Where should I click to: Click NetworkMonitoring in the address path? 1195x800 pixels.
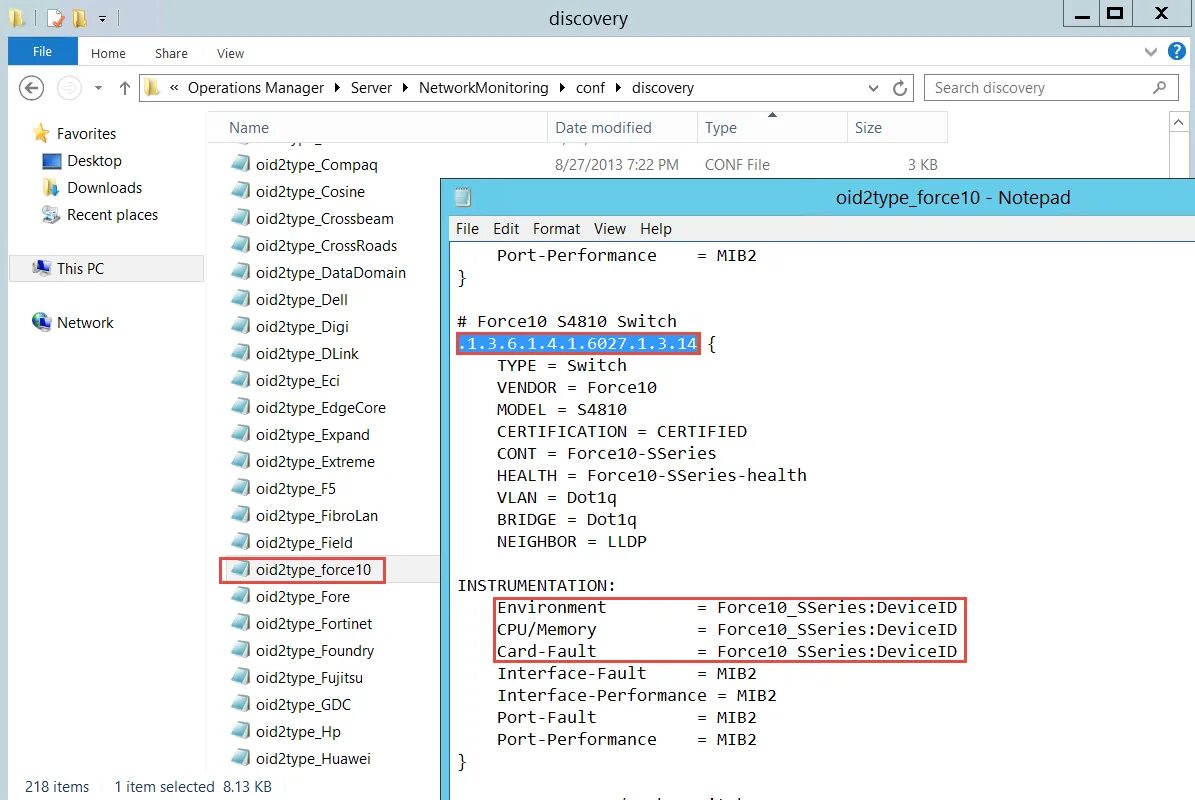tap(483, 88)
